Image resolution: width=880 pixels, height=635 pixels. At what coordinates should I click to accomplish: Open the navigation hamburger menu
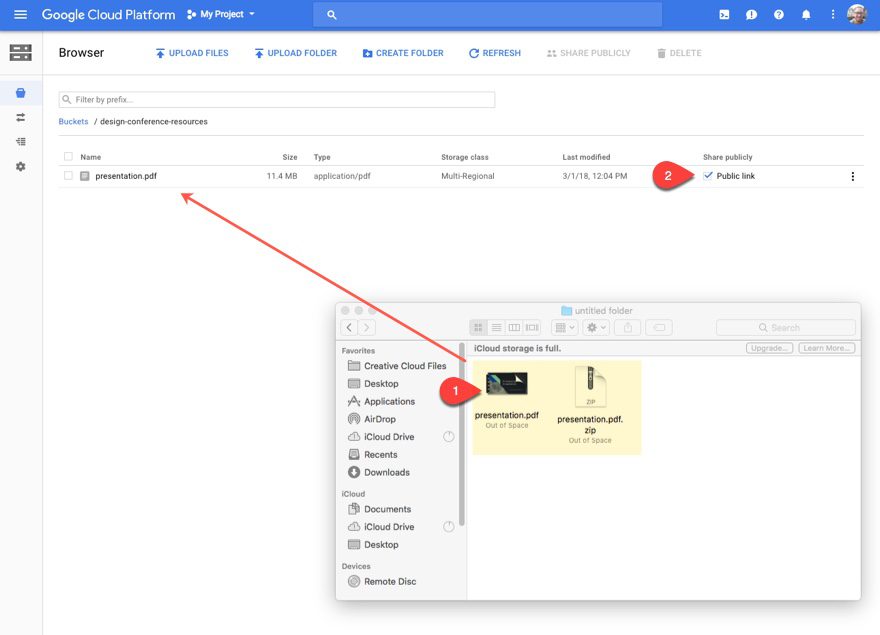tap(20, 14)
